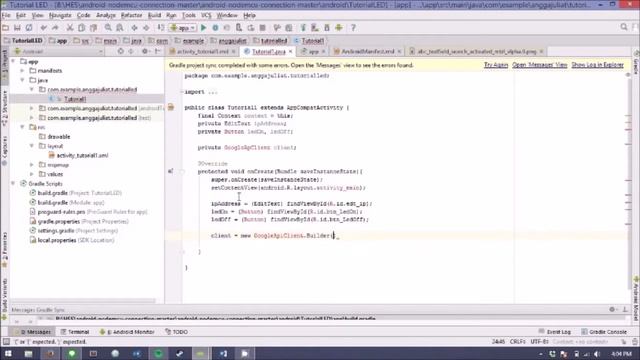The image size is (640, 360).
Task: Click Search Everywhere magnifier at top right
Action: pyautogui.click(x=624, y=27)
